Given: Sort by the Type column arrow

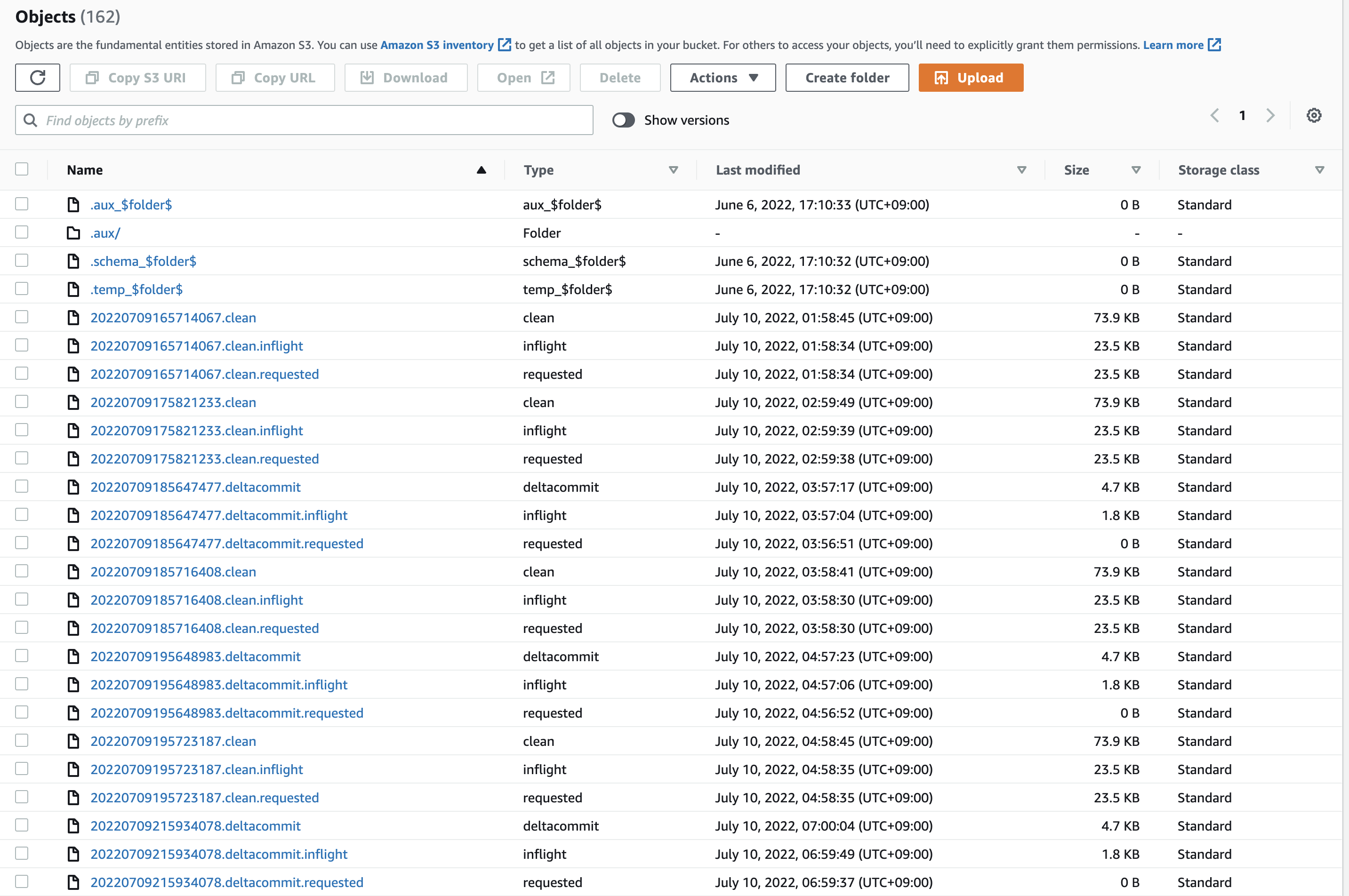Looking at the screenshot, I should [x=673, y=170].
